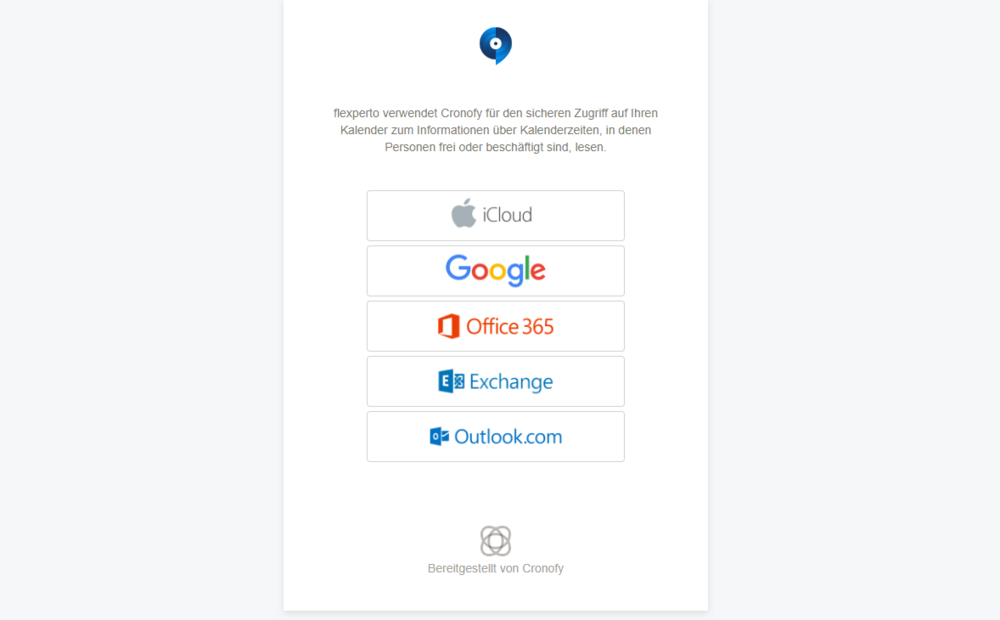Screen dimensions: 1000x620
Task: Connect with Outlook.com calendar
Action: [496, 436]
